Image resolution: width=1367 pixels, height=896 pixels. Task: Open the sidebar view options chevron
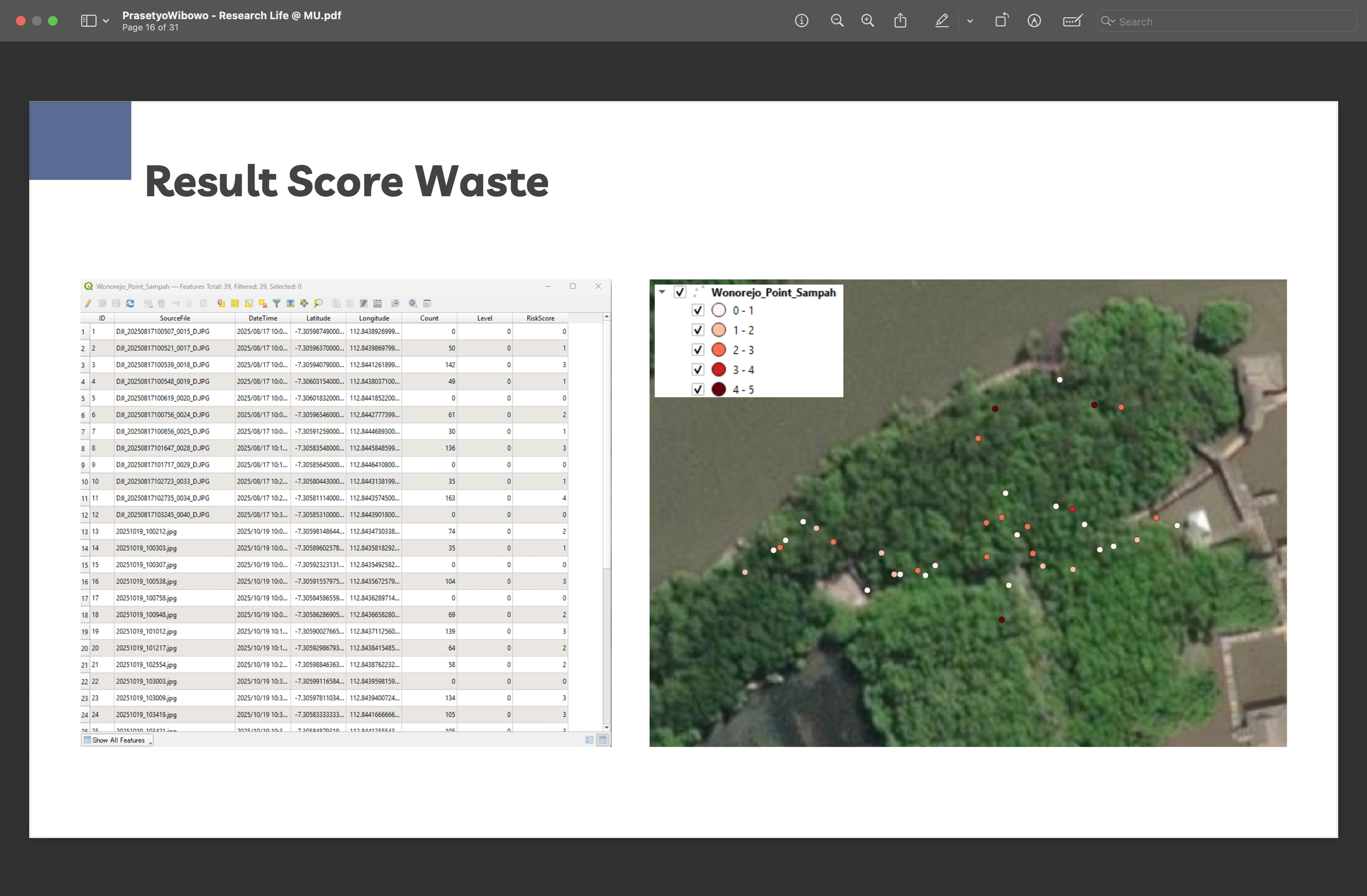tap(106, 21)
